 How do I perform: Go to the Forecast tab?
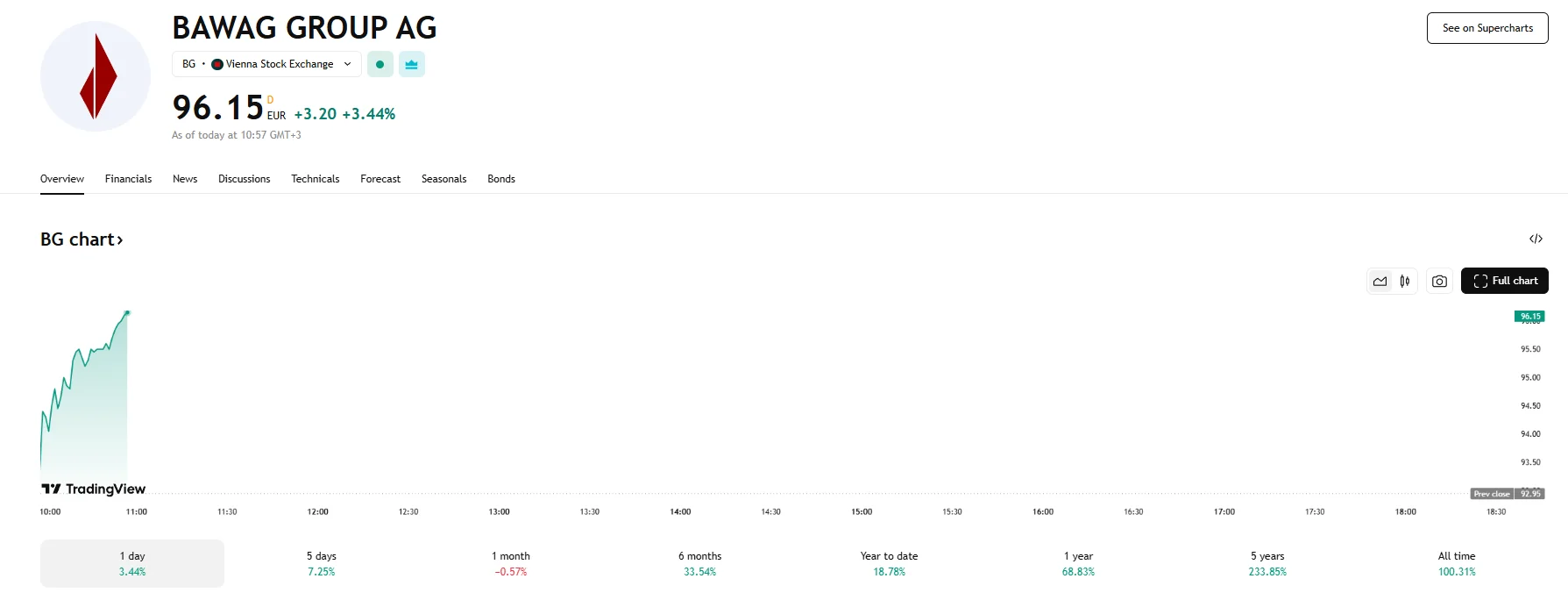click(380, 179)
